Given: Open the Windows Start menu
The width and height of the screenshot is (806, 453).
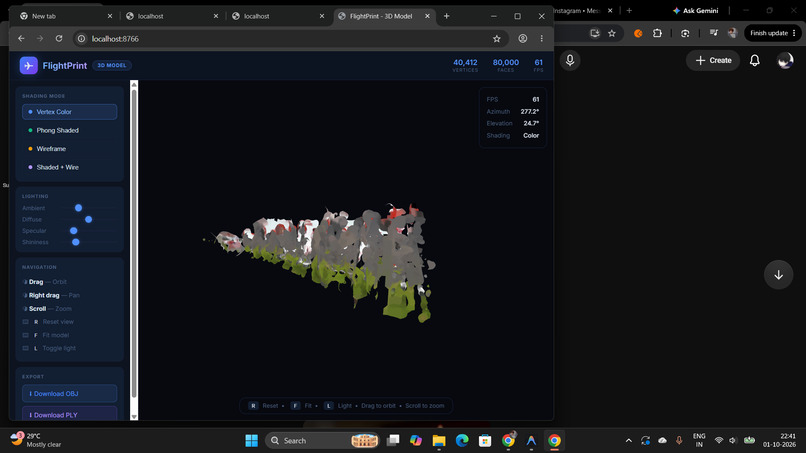Looking at the screenshot, I should click(x=251, y=441).
